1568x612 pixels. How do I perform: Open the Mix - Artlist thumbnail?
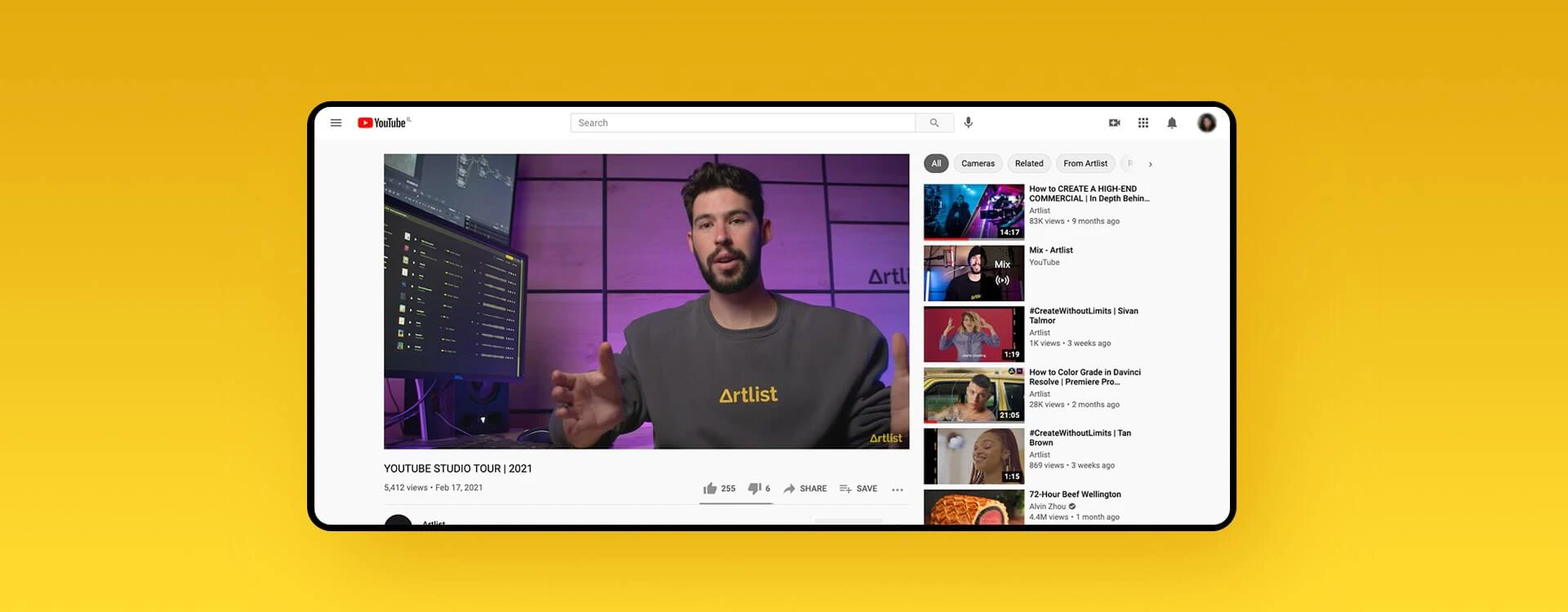point(973,273)
